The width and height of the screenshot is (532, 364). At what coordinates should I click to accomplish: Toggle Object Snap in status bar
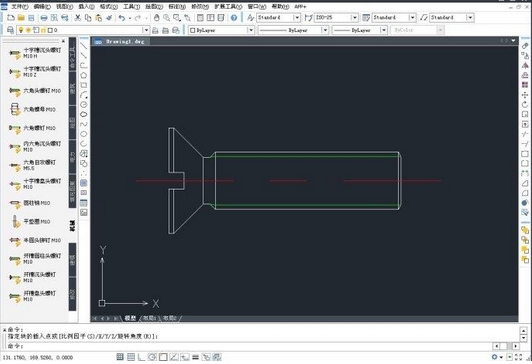coord(163,357)
